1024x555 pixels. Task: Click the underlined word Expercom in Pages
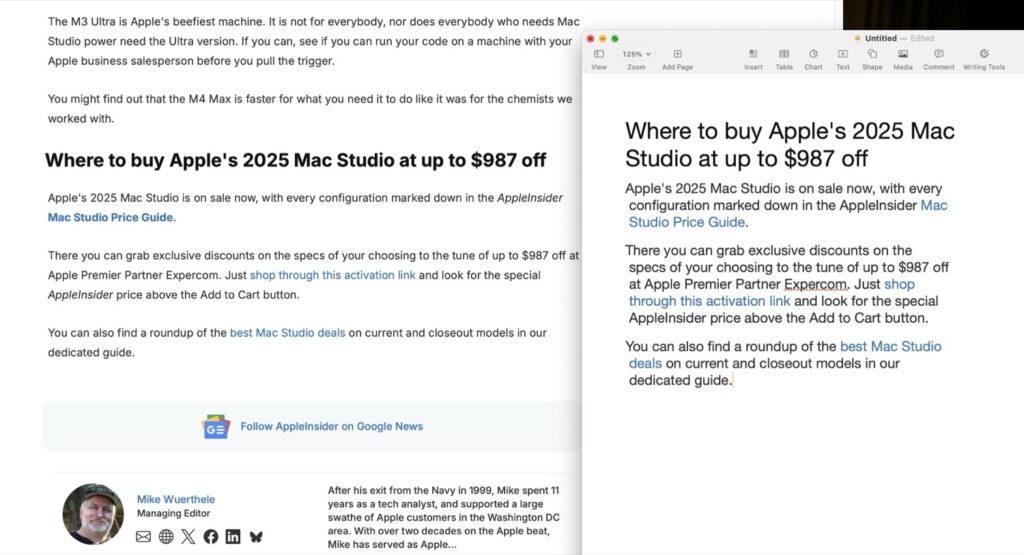click(816, 285)
